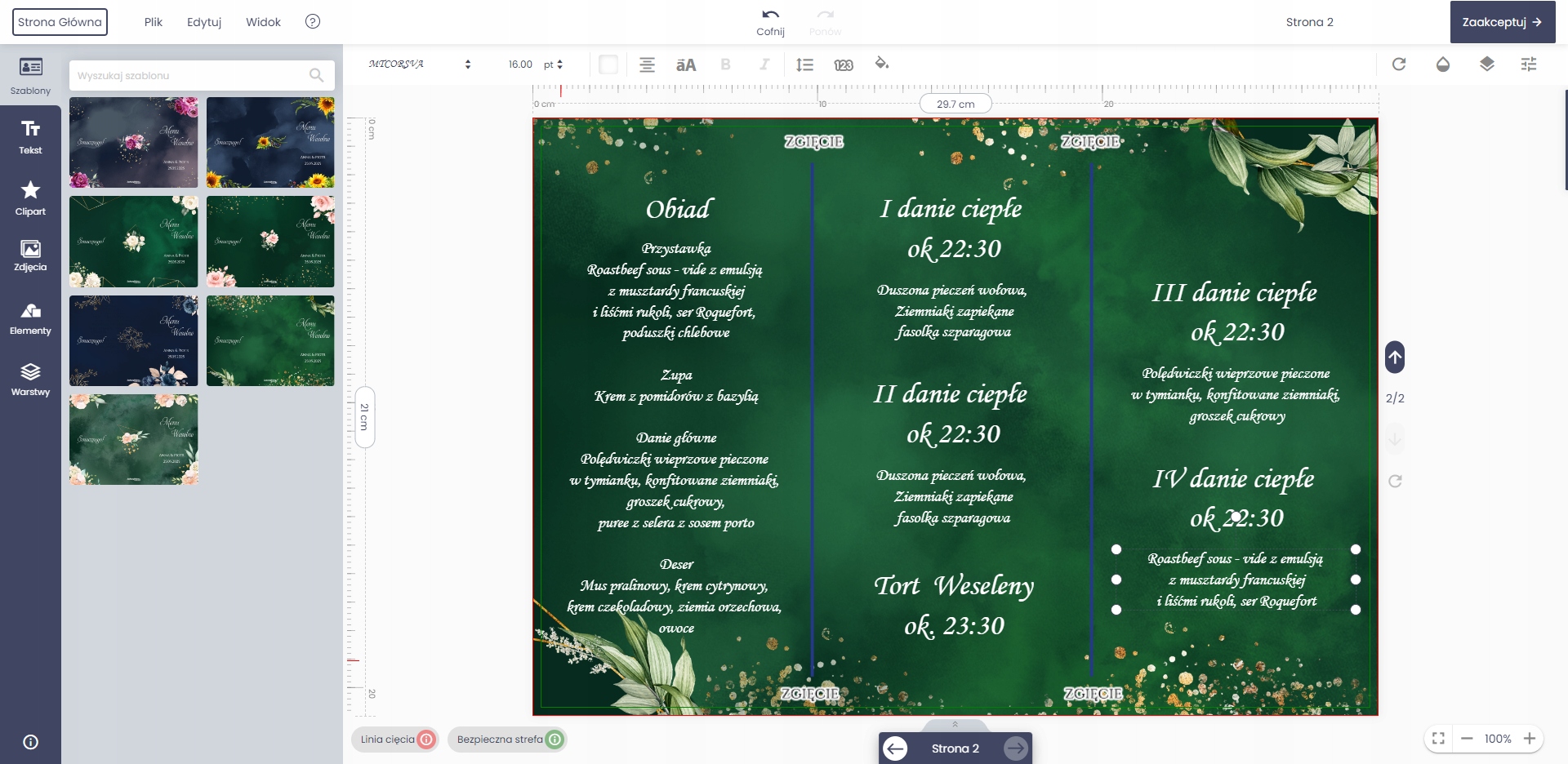Select the navy sunflower template
Image resolution: width=1568 pixels, height=764 pixels.
(270, 143)
